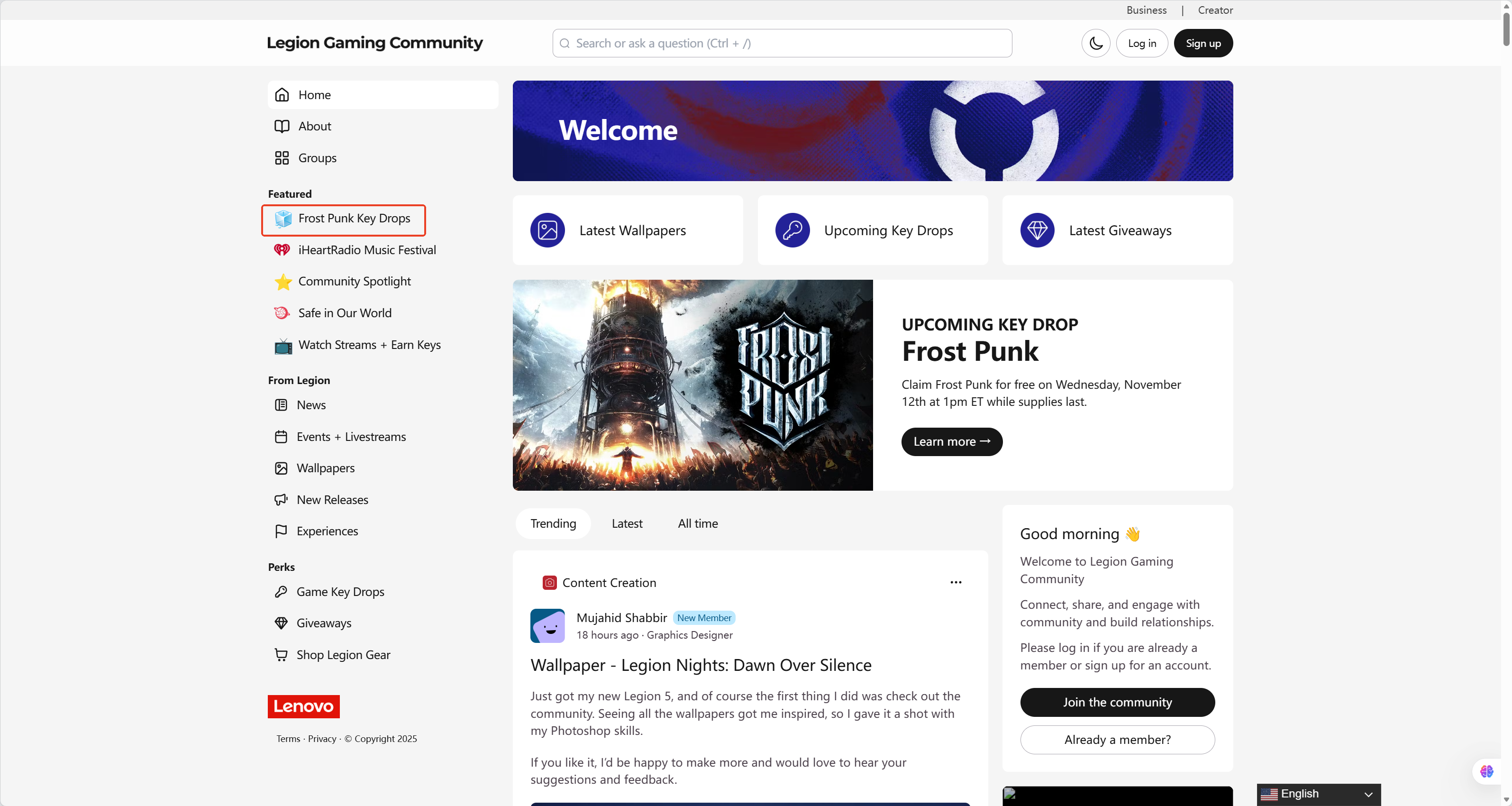Click Join the community button
1512x806 pixels.
coord(1117,702)
